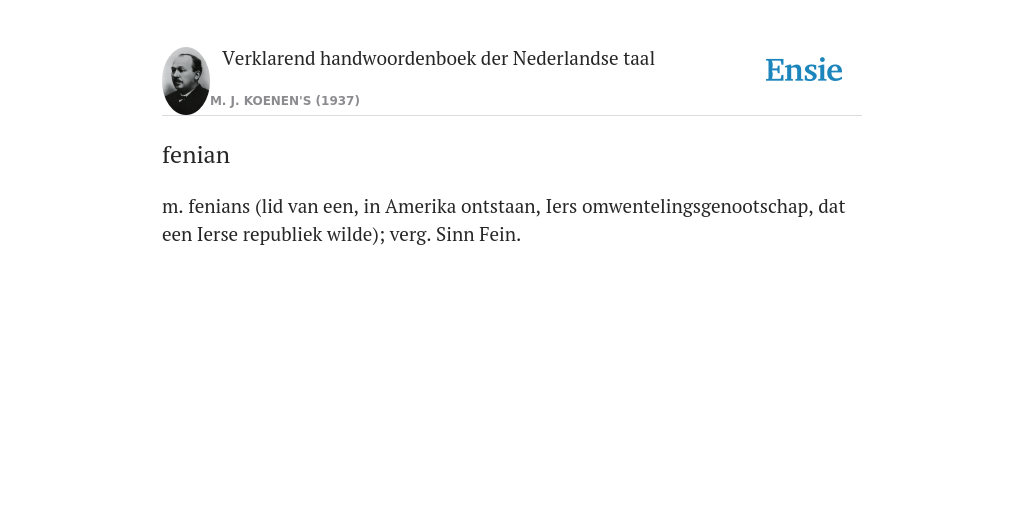Select the M. J. KOENEN'S author label
The height and width of the screenshot is (512, 1024).
261,101
